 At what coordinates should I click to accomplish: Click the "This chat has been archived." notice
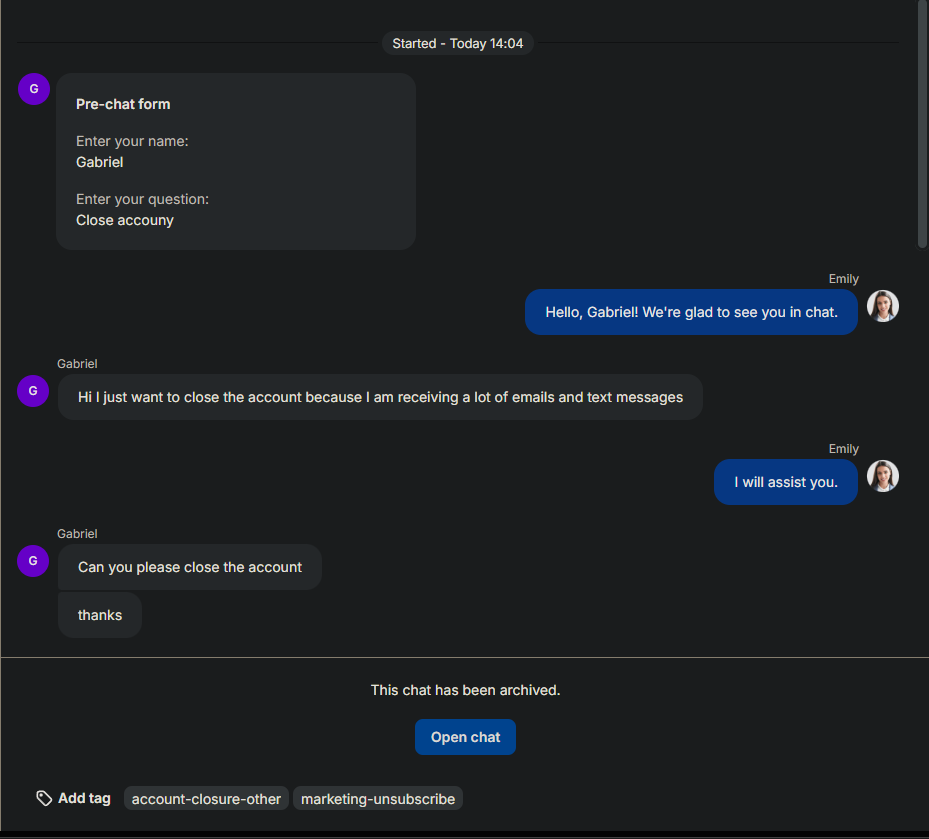coord(465,690)
